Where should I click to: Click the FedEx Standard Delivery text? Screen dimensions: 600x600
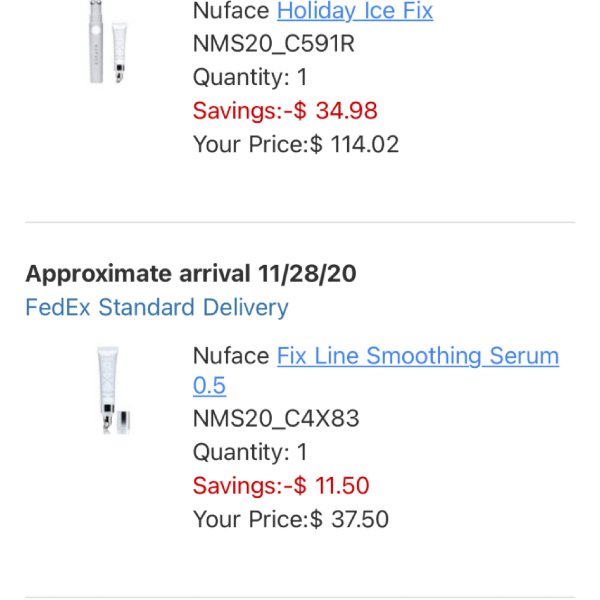(157, 307)
